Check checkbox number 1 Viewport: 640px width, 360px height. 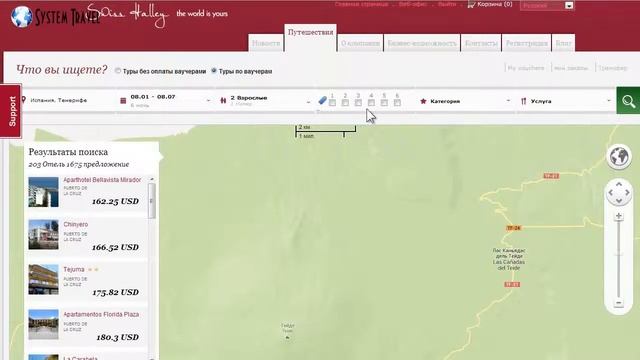click(332, 103)
